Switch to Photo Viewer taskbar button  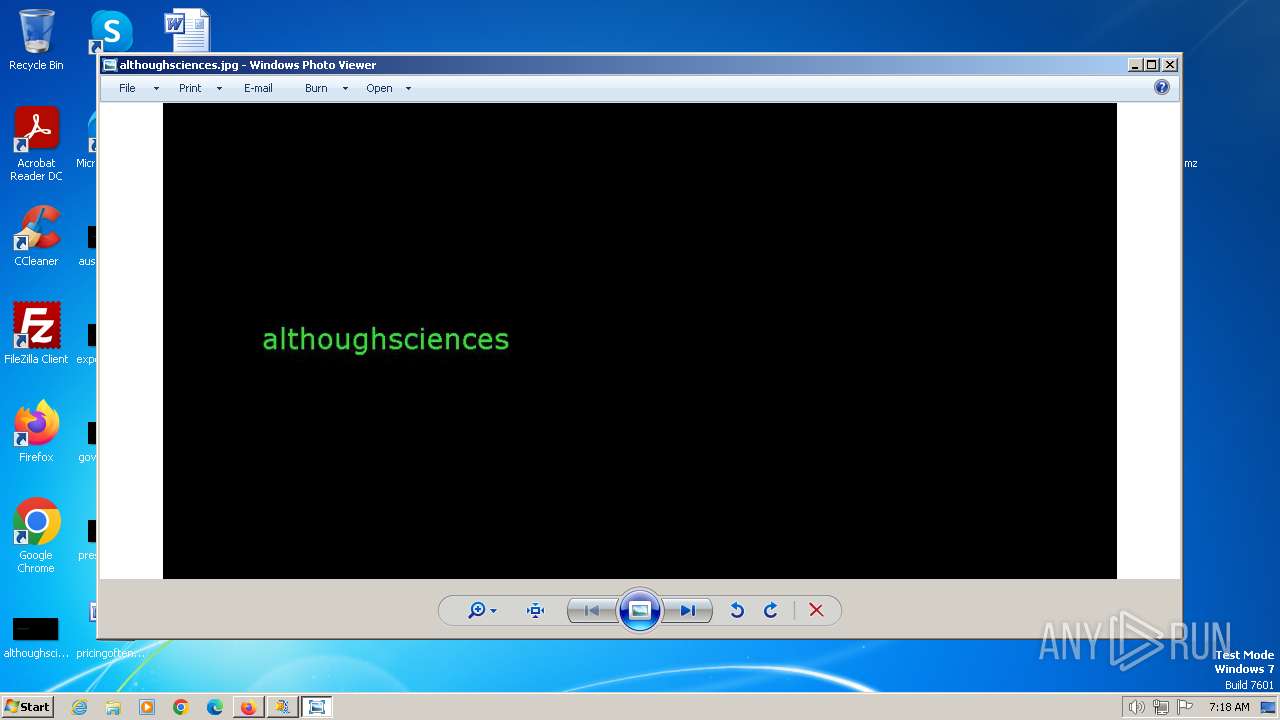click(x=317, y=707)
